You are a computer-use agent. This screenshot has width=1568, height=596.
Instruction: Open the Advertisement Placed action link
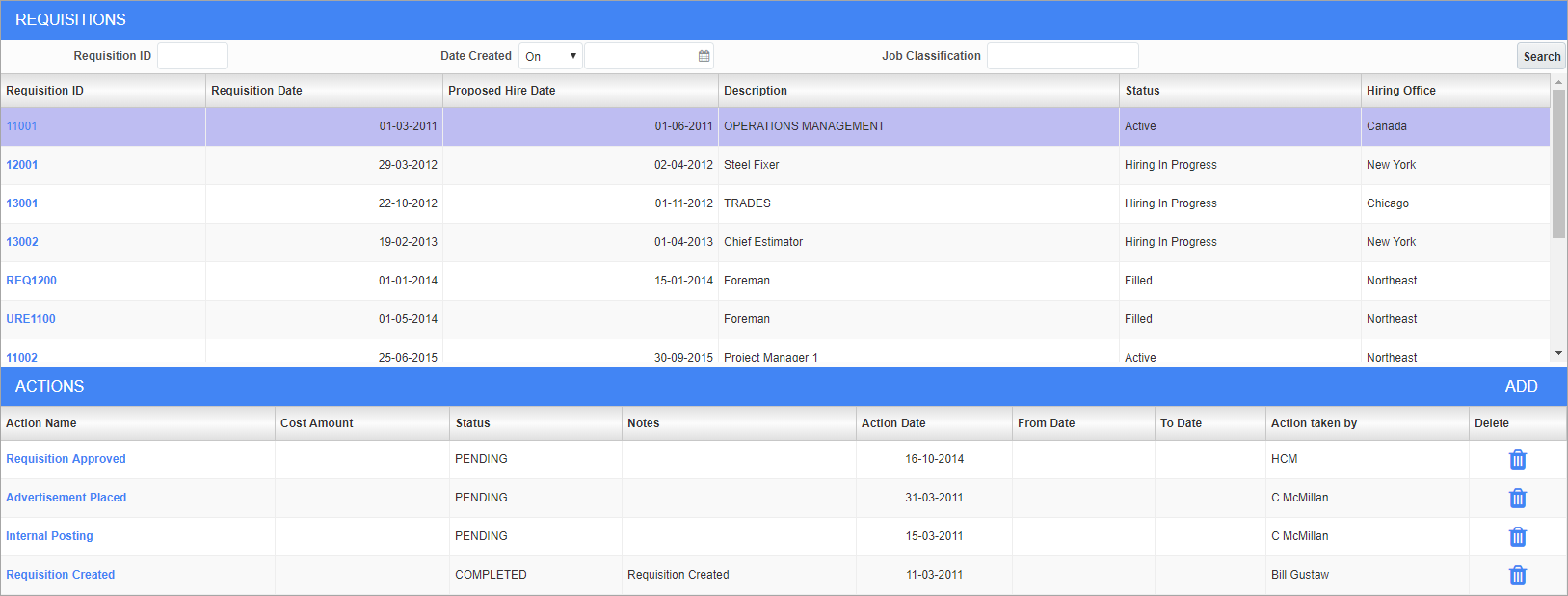tap(66, 498)
